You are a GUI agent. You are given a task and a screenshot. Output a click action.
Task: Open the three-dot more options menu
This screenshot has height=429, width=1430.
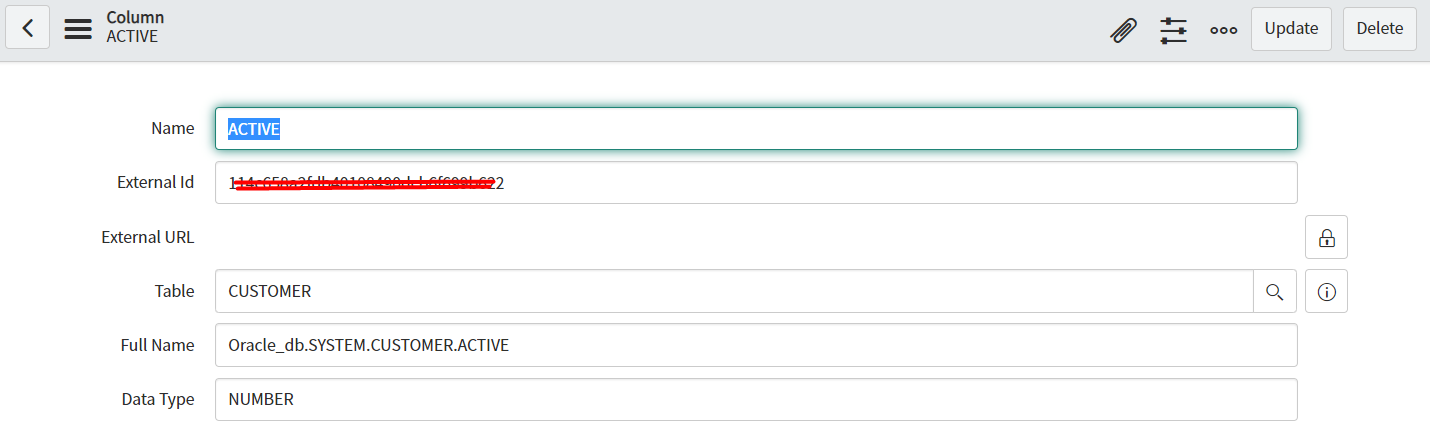(1223, 29)
